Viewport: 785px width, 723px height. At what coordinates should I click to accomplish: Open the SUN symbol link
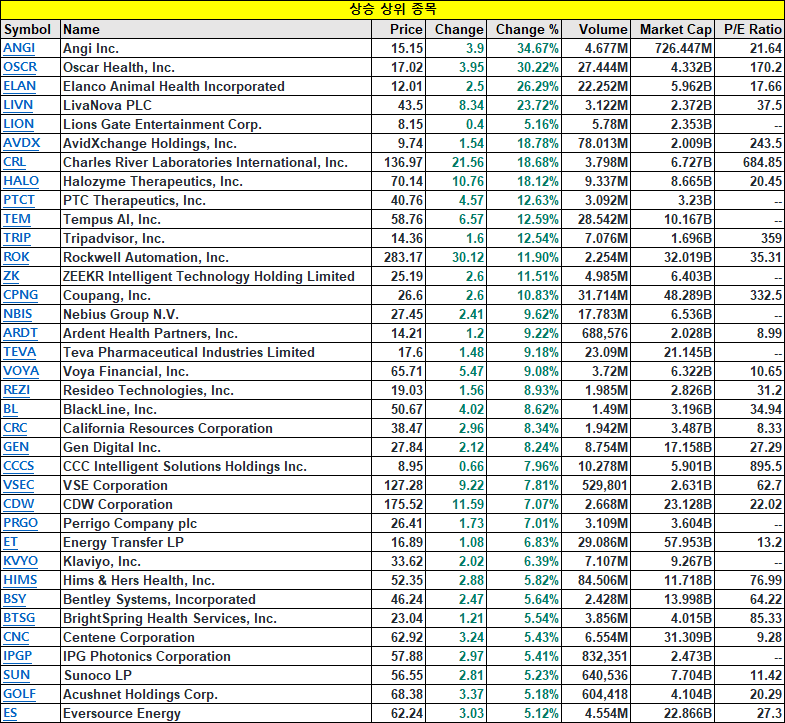pyautogui.click(x=17, y=676)
